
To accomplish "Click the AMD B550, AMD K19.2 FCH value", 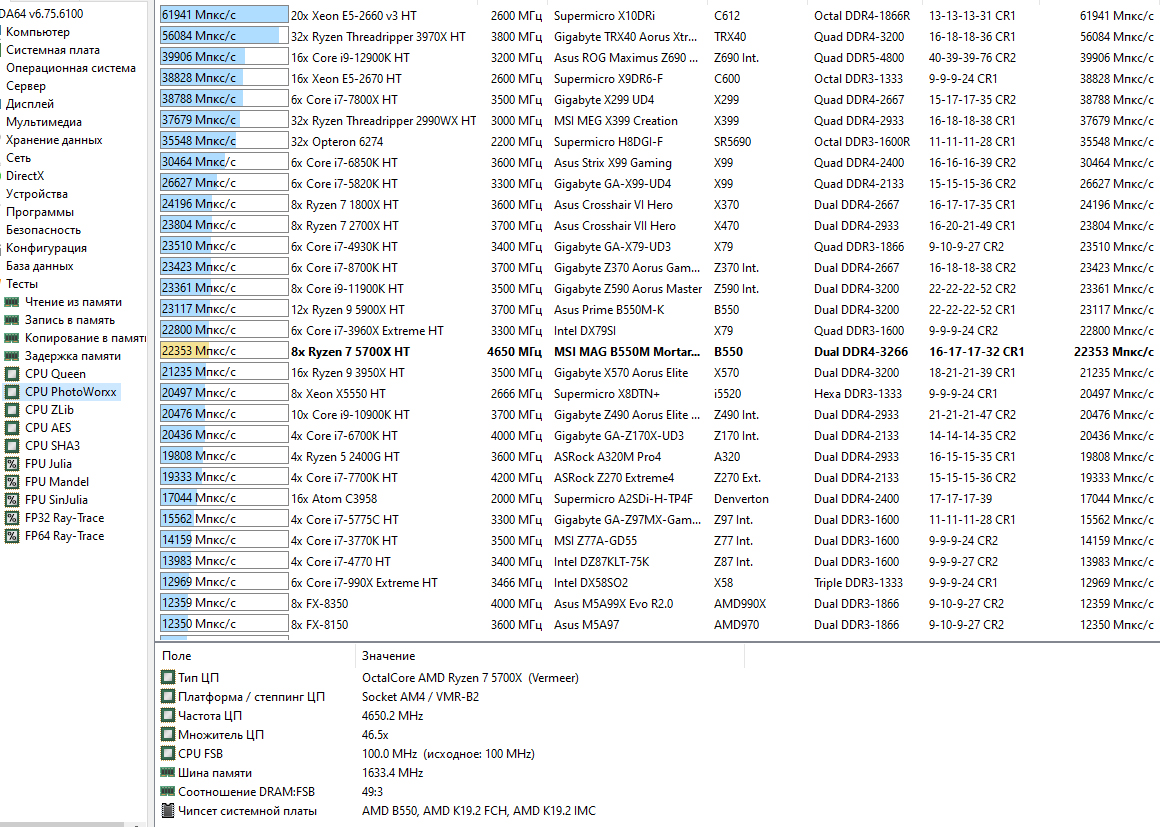I will pos(479,811).
